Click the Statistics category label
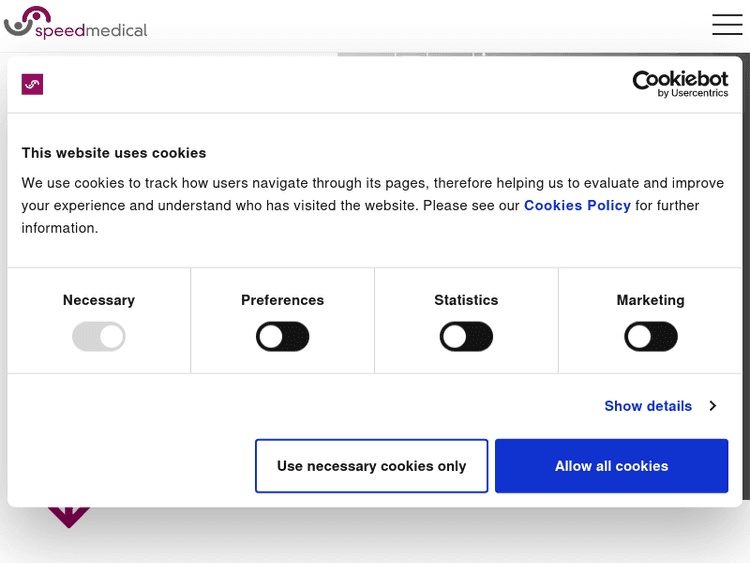The height and width of the screenshot is (563, 750). pyautogui.click(x=466, y=300)
